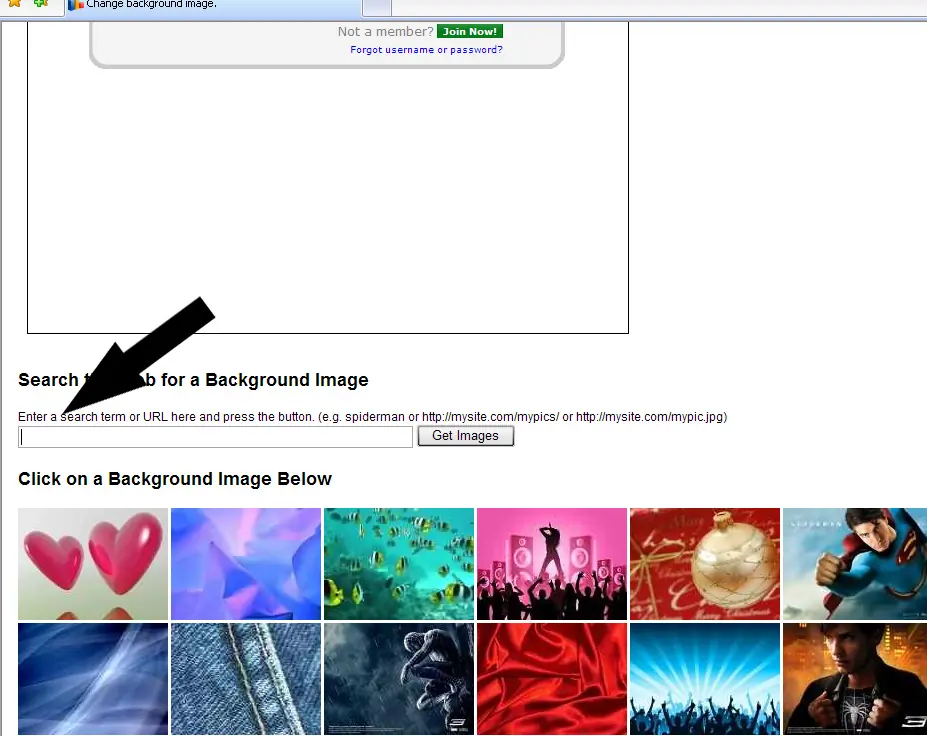Screen dimensions: 927x736
Task: Choose the red satin fabric background
Action: click(552, 679)
